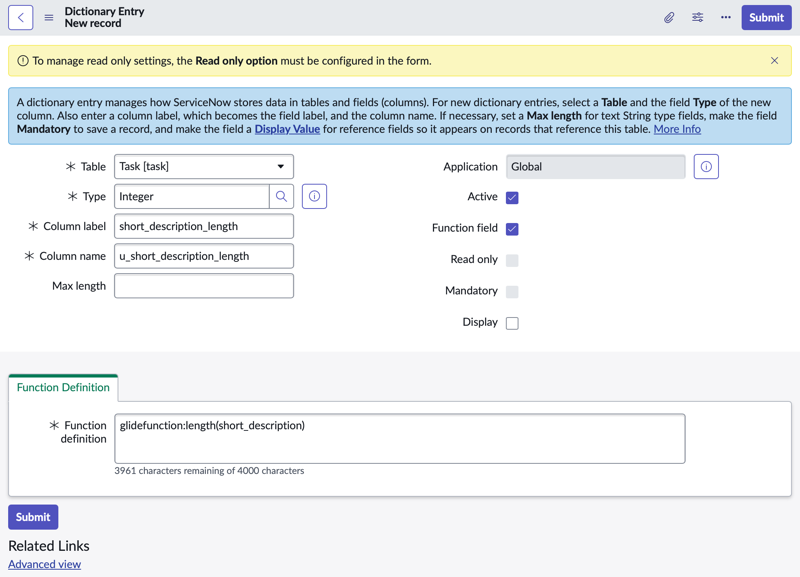
Task: Show info icon next to Type field
Action: [x=314, y=196]
